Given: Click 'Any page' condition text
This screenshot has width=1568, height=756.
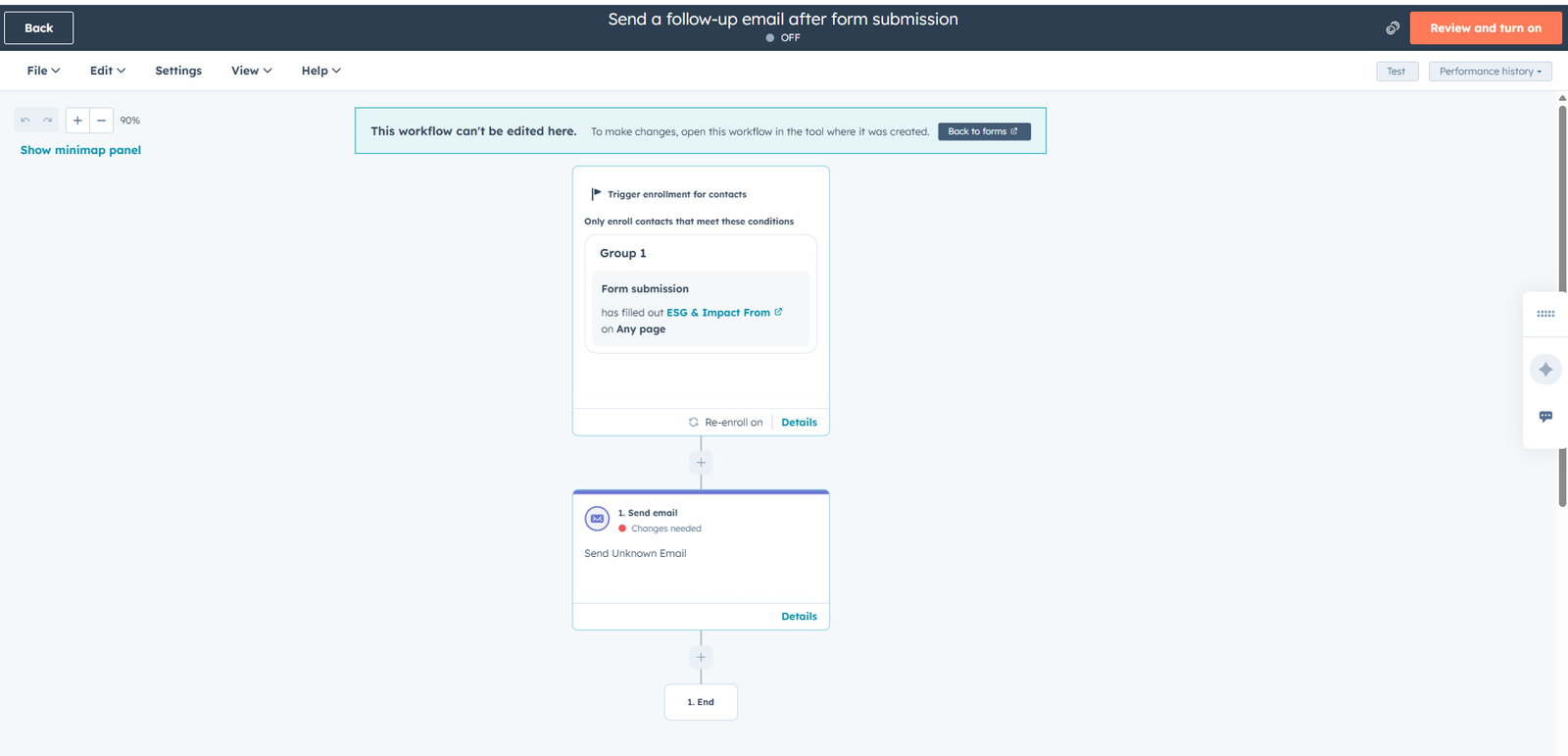Looking at the screenshot, I should 641,329.
